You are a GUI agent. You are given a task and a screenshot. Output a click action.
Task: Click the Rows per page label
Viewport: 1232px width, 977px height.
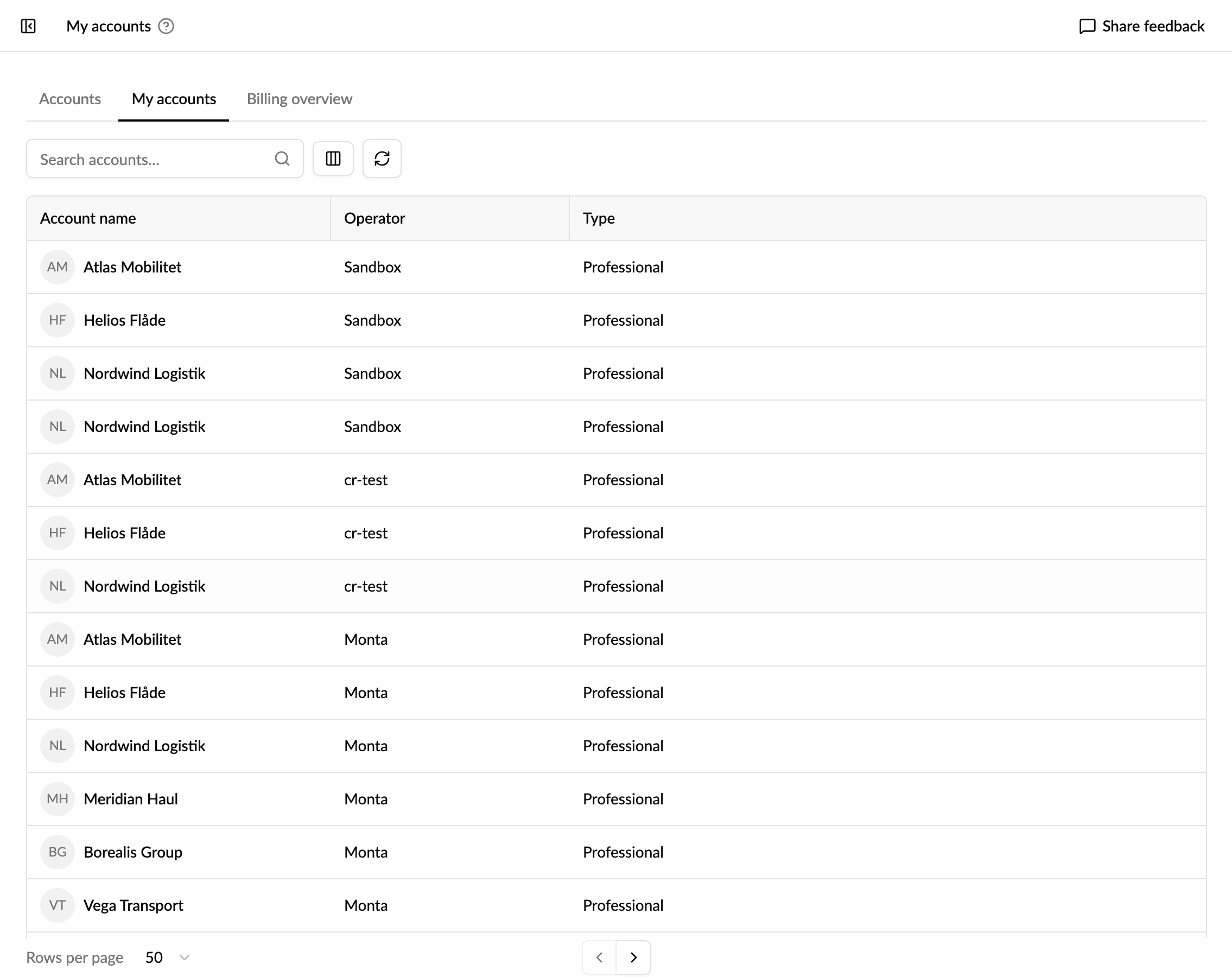(x=75, y=957)
